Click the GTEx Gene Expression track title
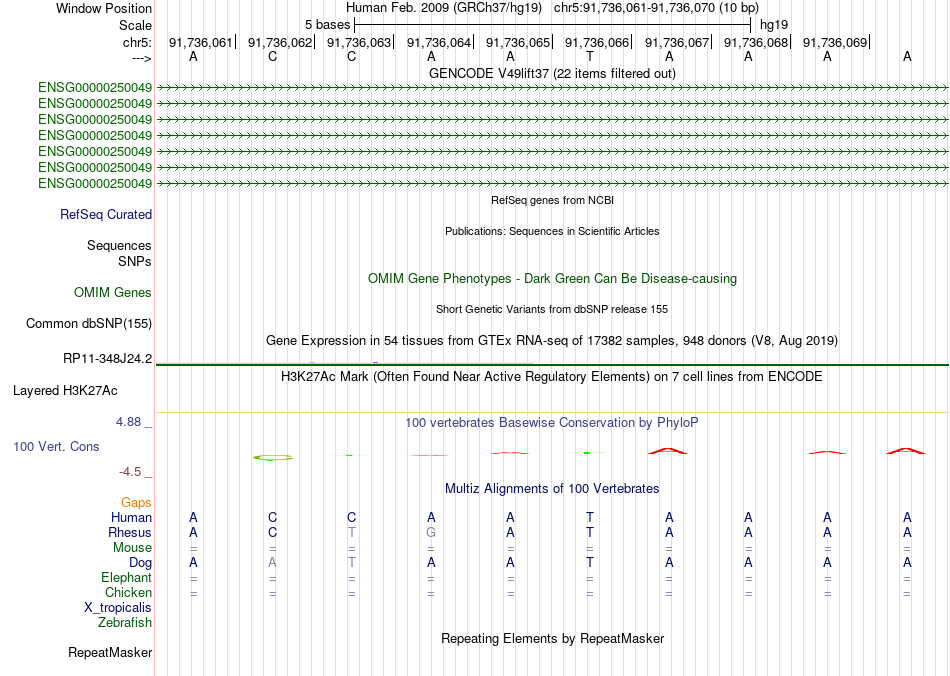 pos(552,340)
